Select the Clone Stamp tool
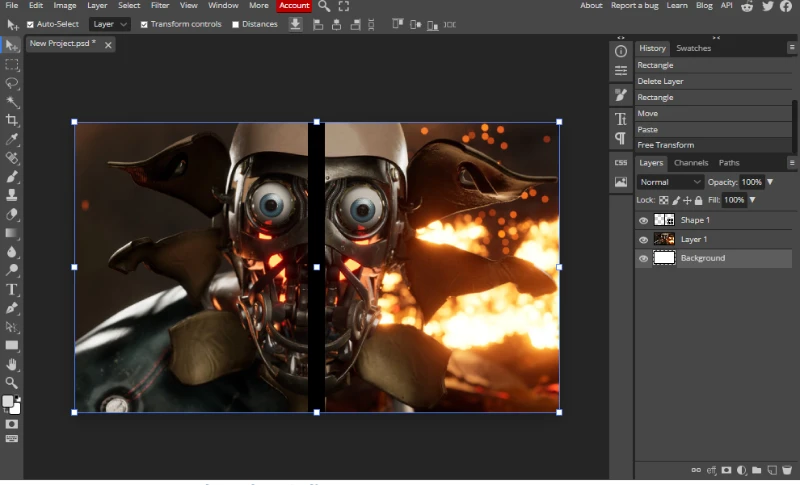This screenshot has height=485, width=800. (x=11, y=195)
